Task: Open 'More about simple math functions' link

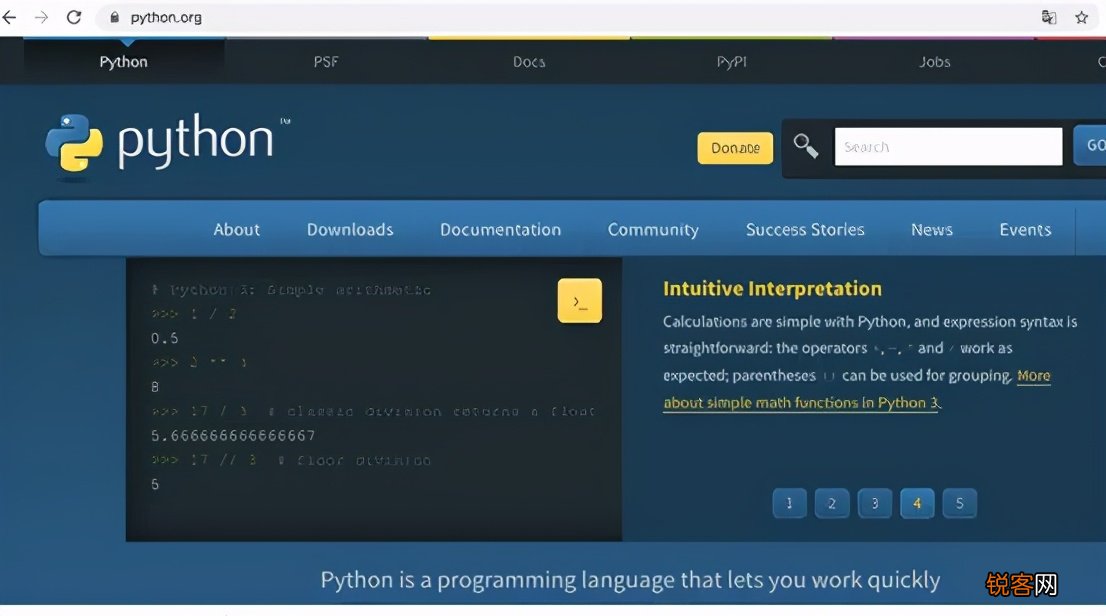Action: (x=856, y=389)
